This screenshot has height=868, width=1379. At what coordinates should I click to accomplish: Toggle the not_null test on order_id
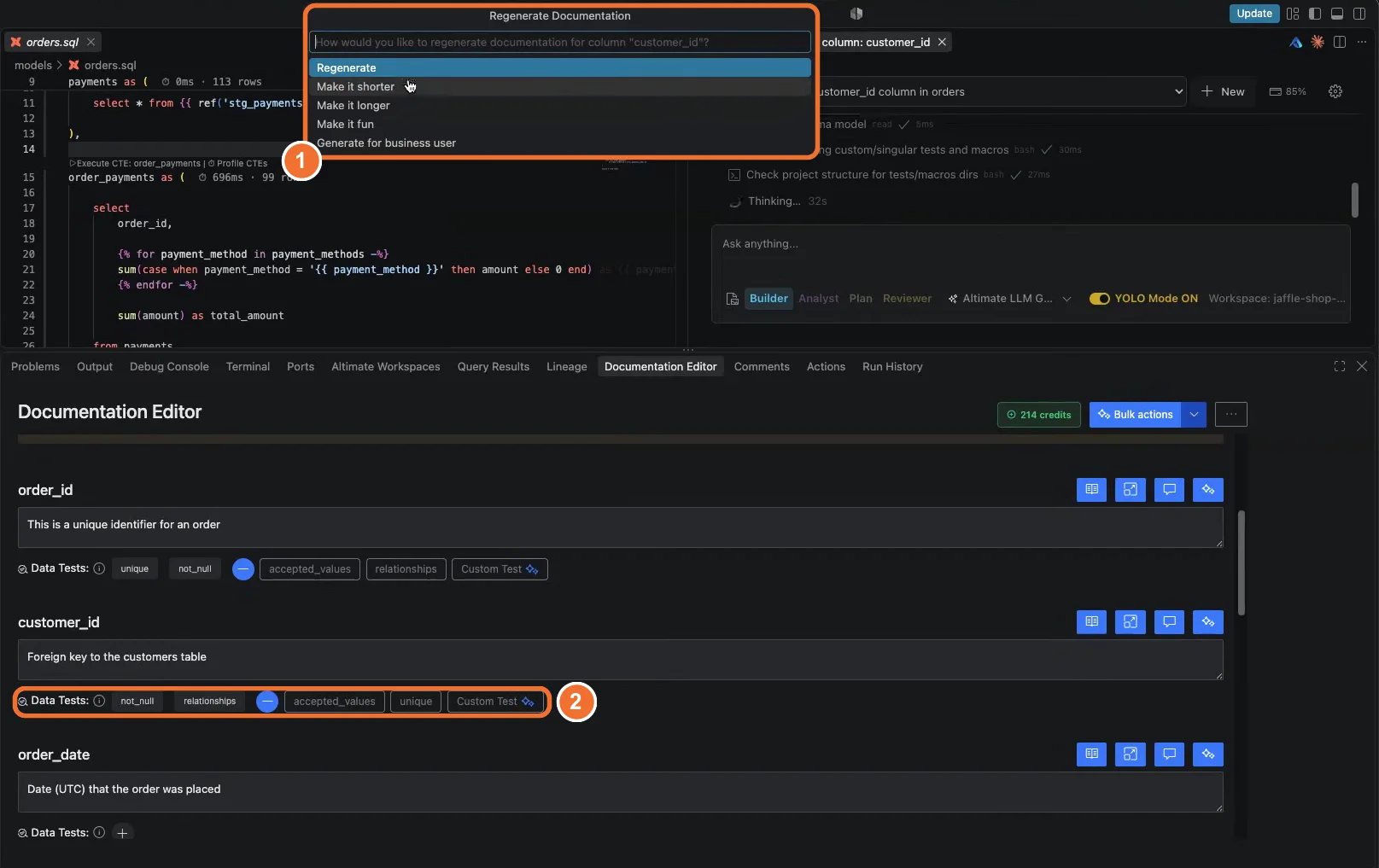(x=195, y=569)
